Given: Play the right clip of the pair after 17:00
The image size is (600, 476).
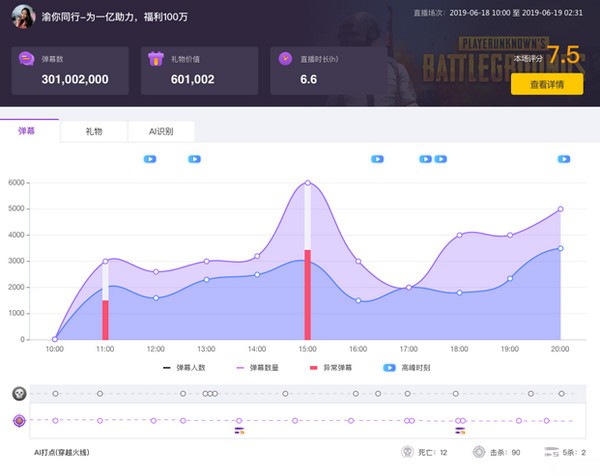Looking at the screenshot, I should click(440, 159).
